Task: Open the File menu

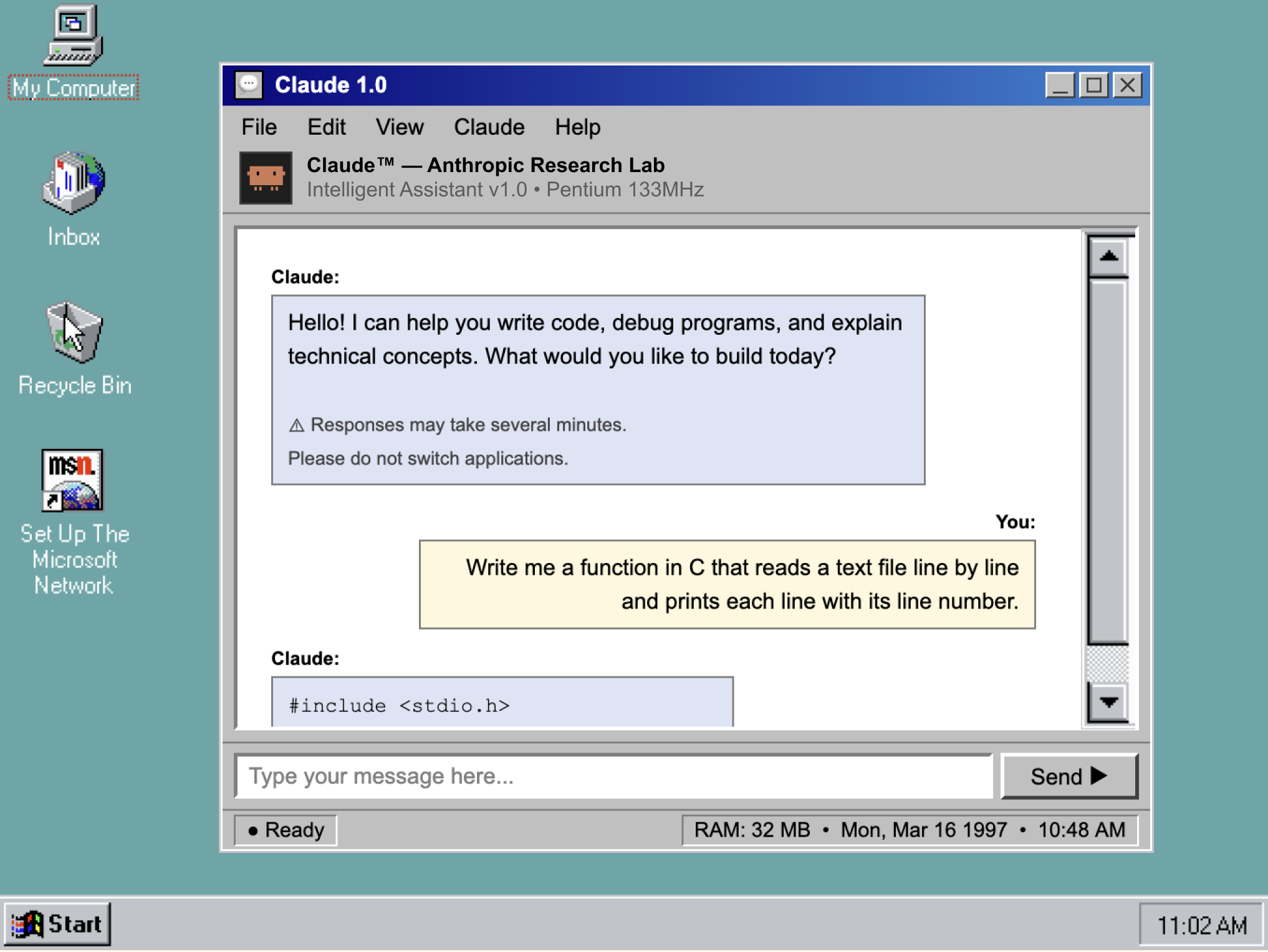Action: (x=259, y=127)
